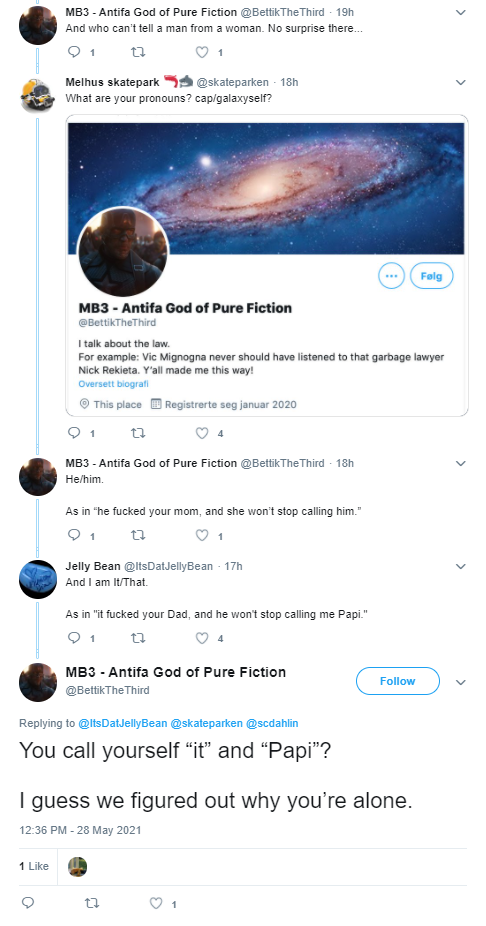Screen dimensions: 486x926
Task: Like the top tweet about telling a man from a woman
Action: 202,52
